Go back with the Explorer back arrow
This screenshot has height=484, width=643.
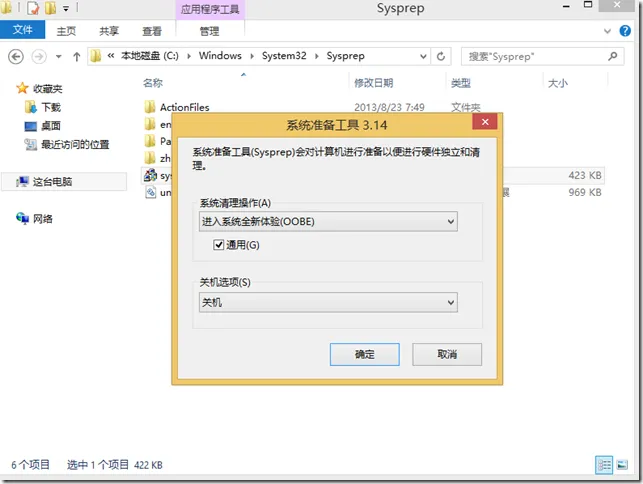(16, 56)
